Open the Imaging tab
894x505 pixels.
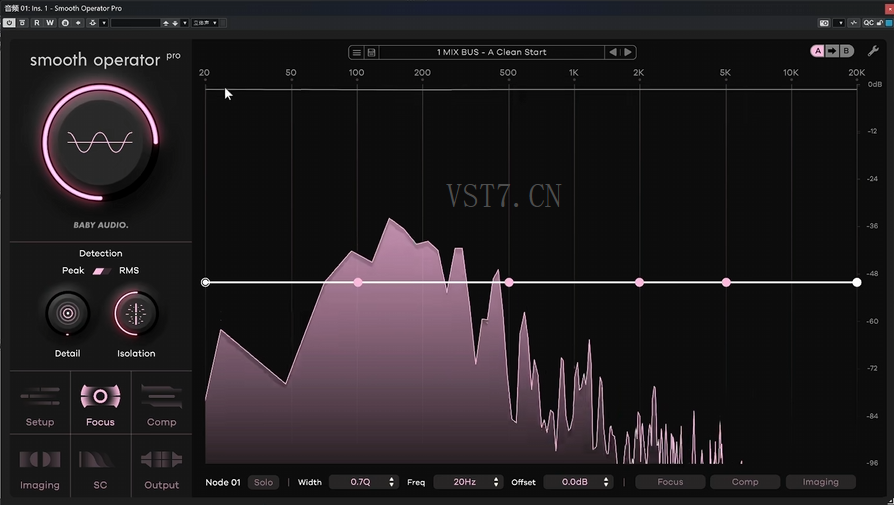click(40, 466)
